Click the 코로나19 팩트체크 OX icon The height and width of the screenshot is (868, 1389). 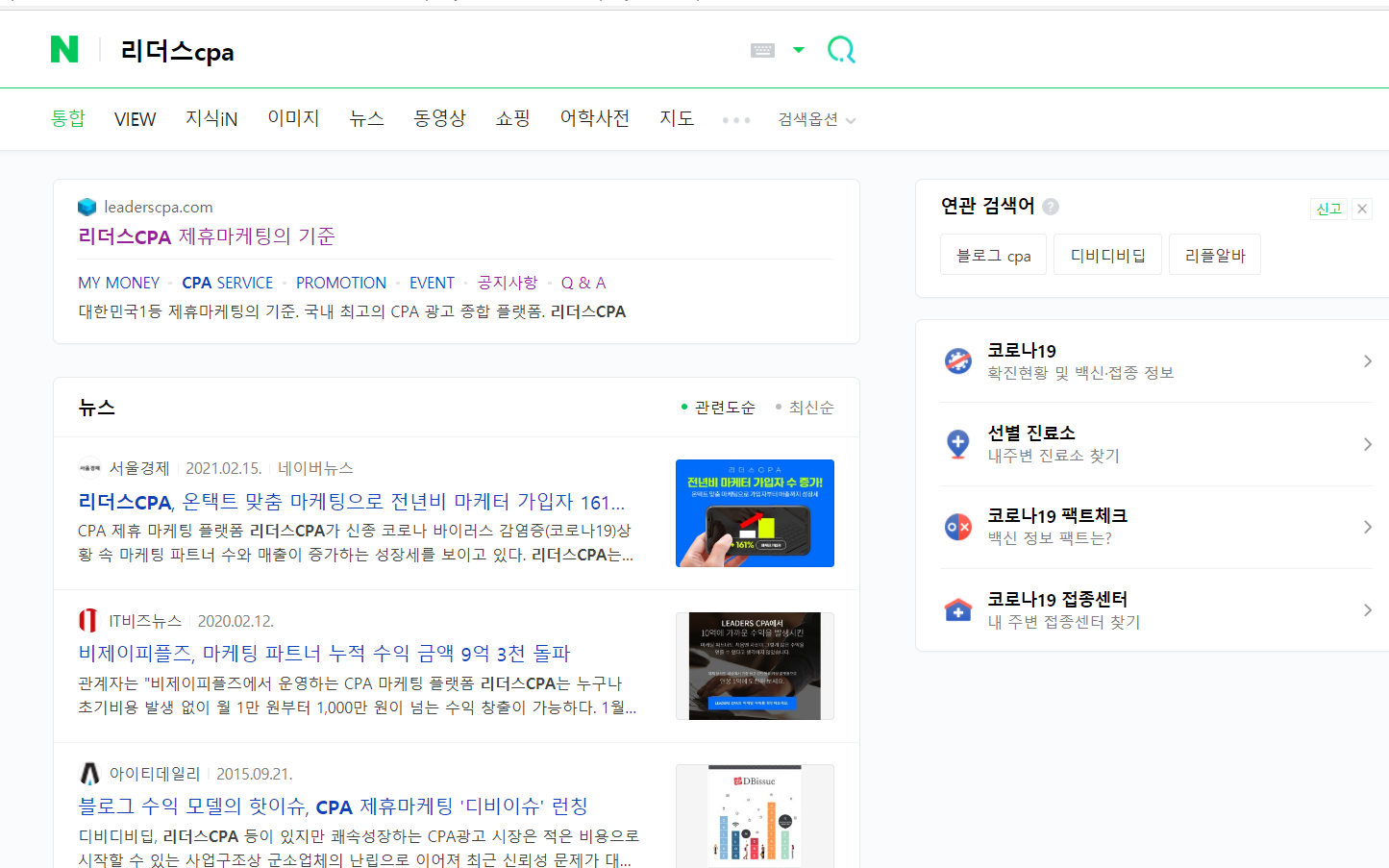[958, 527]
